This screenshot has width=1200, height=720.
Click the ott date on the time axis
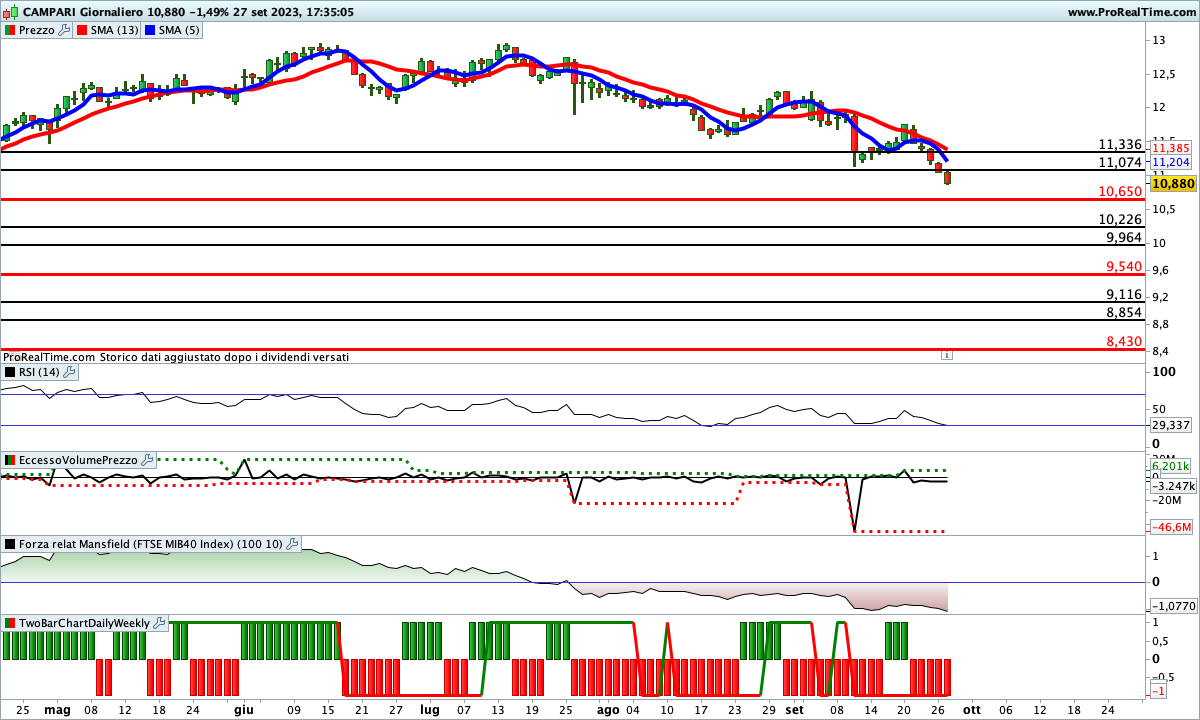tap(971, 710)
